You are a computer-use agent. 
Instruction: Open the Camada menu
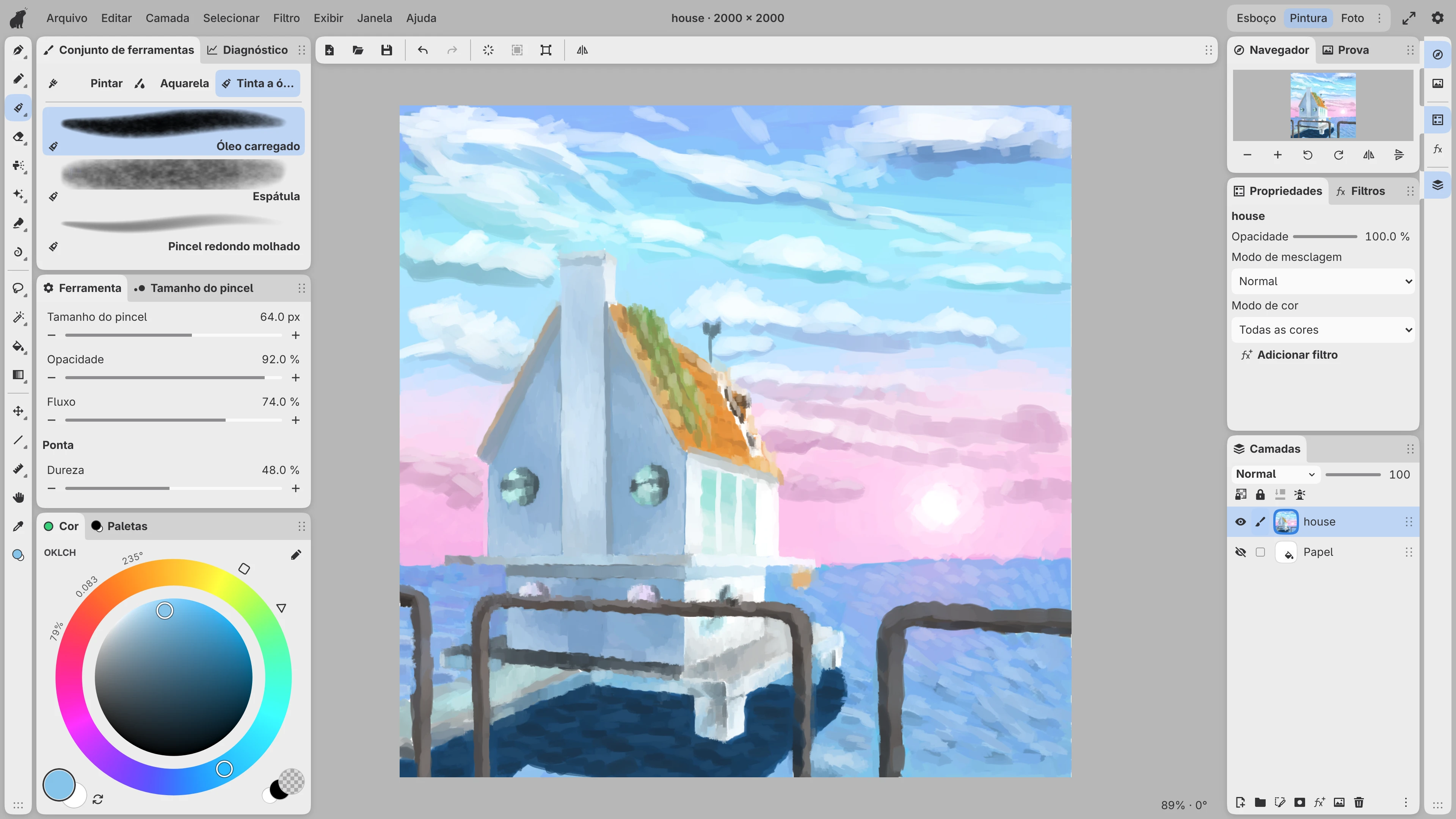coord(167,18)
